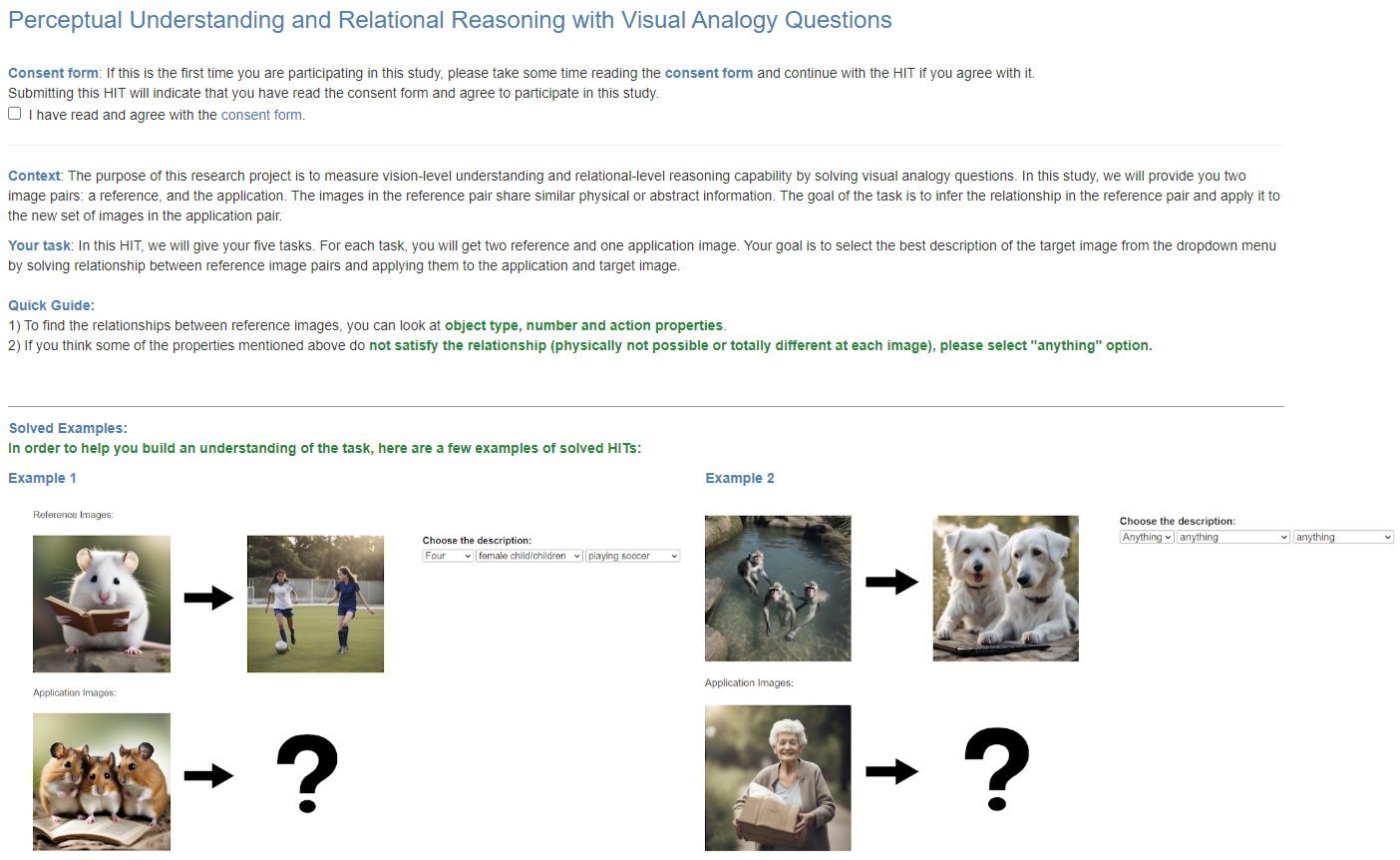Open the first 'Anything' dropdown in Example 2
The height and width of the screenshot is (860, 1400).
(x=1147, y=537)
